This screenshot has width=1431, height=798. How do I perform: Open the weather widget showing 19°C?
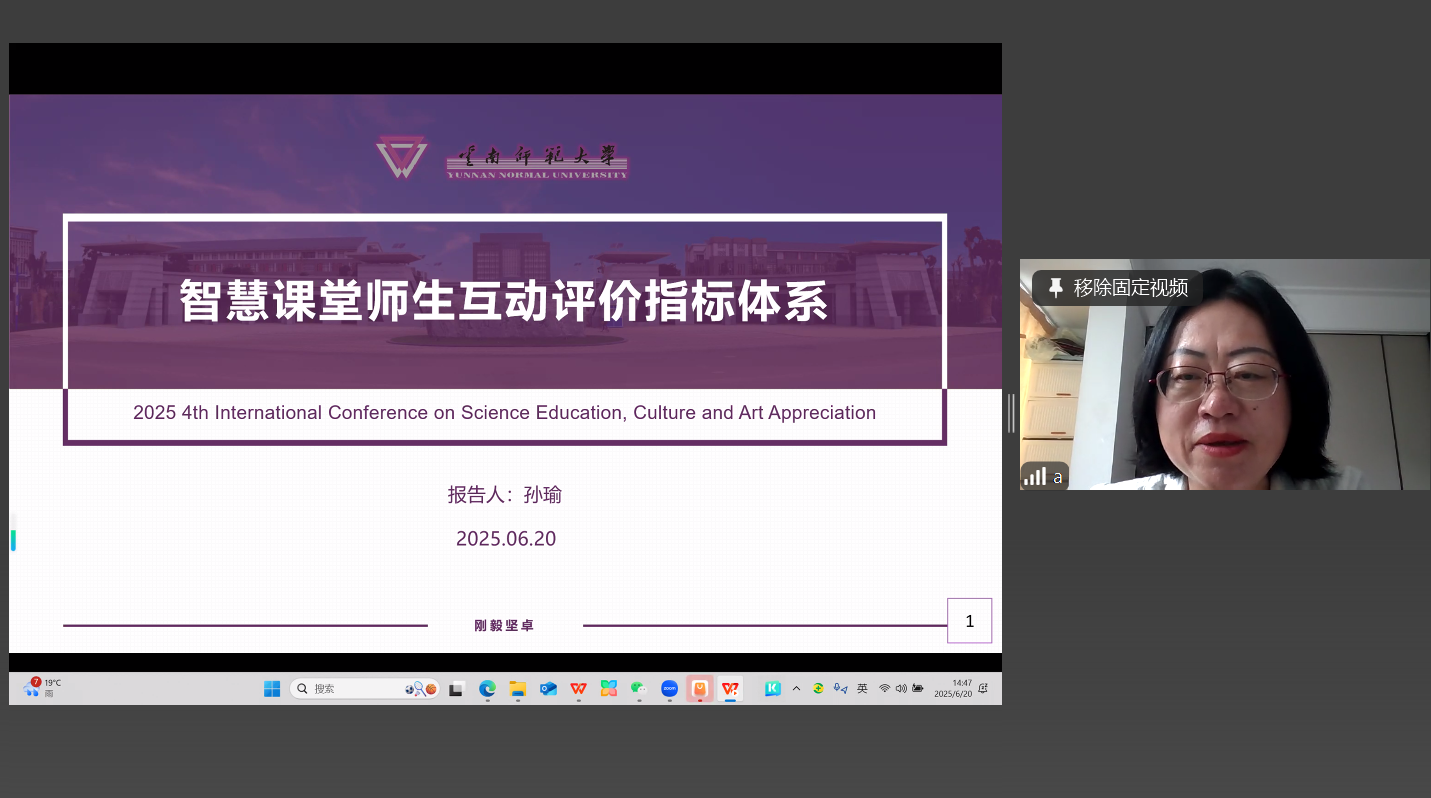[43, 688]
